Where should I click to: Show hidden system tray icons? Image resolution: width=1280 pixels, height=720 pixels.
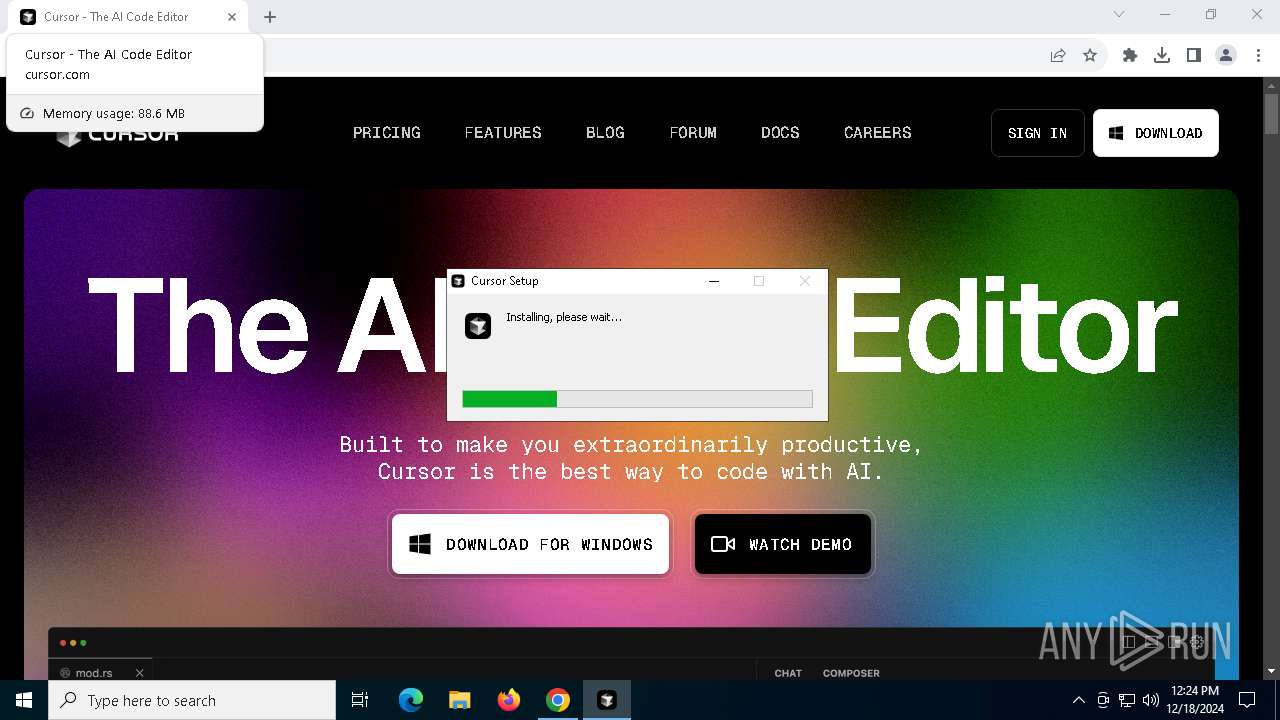[x=1078, y=700]
